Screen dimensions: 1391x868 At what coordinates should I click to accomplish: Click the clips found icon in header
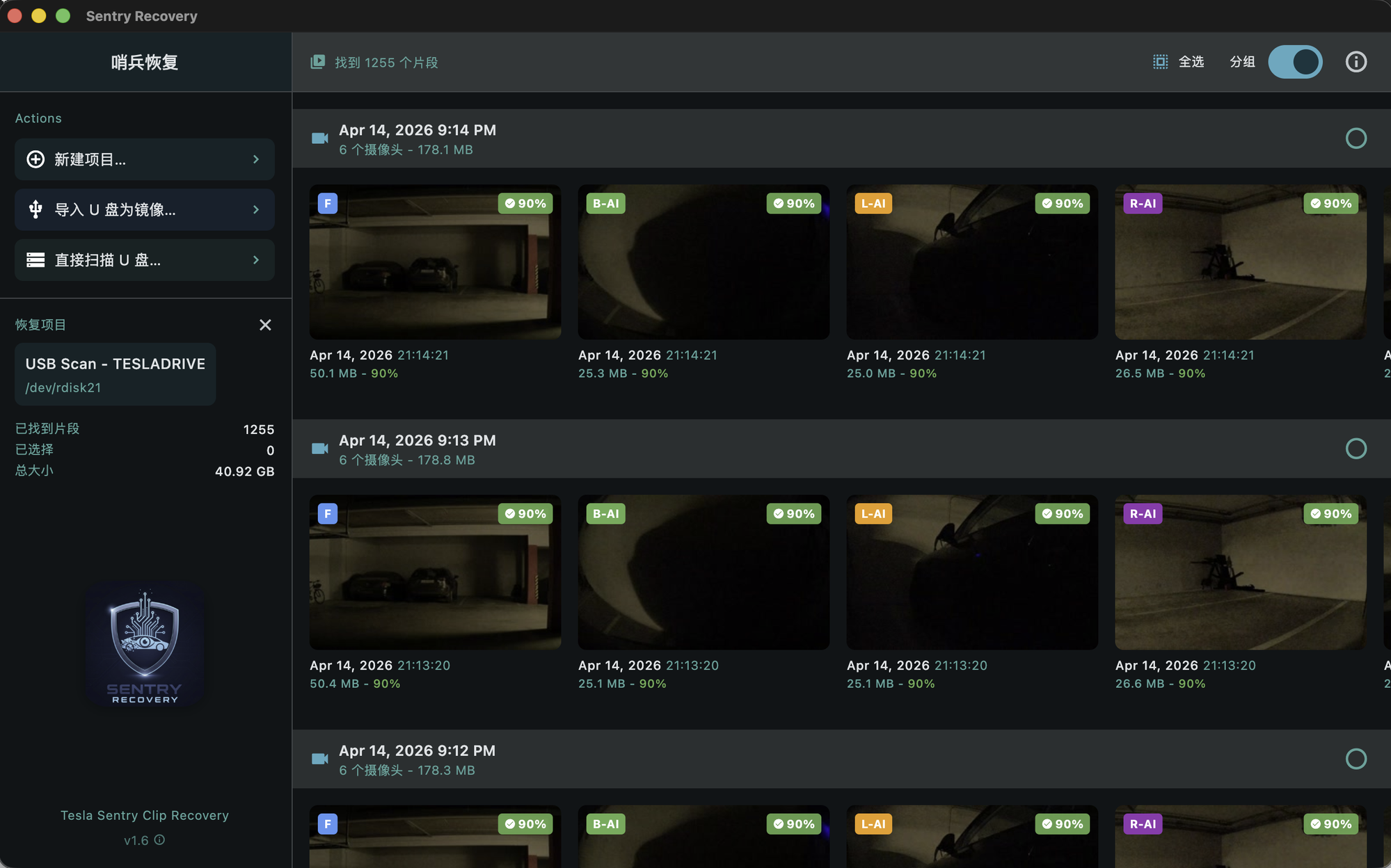click(317, 62)
